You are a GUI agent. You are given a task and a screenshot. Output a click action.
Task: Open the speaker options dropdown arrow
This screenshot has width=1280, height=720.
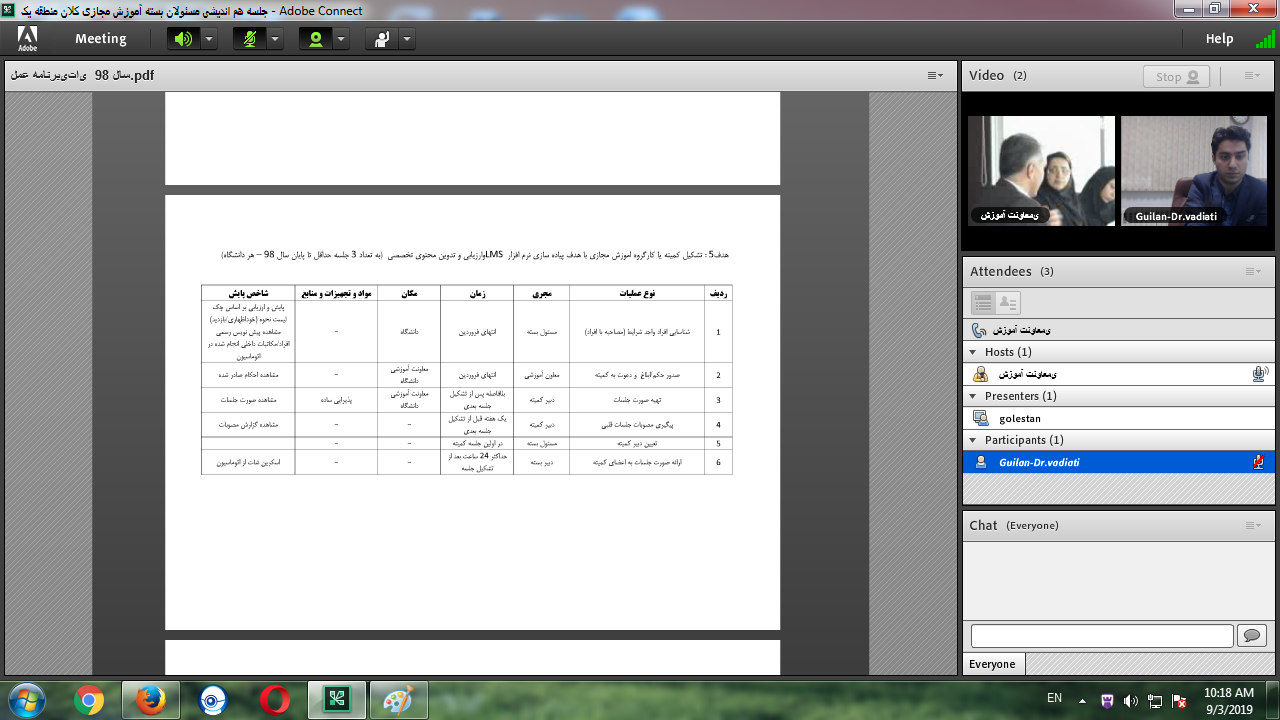(209, 39)
